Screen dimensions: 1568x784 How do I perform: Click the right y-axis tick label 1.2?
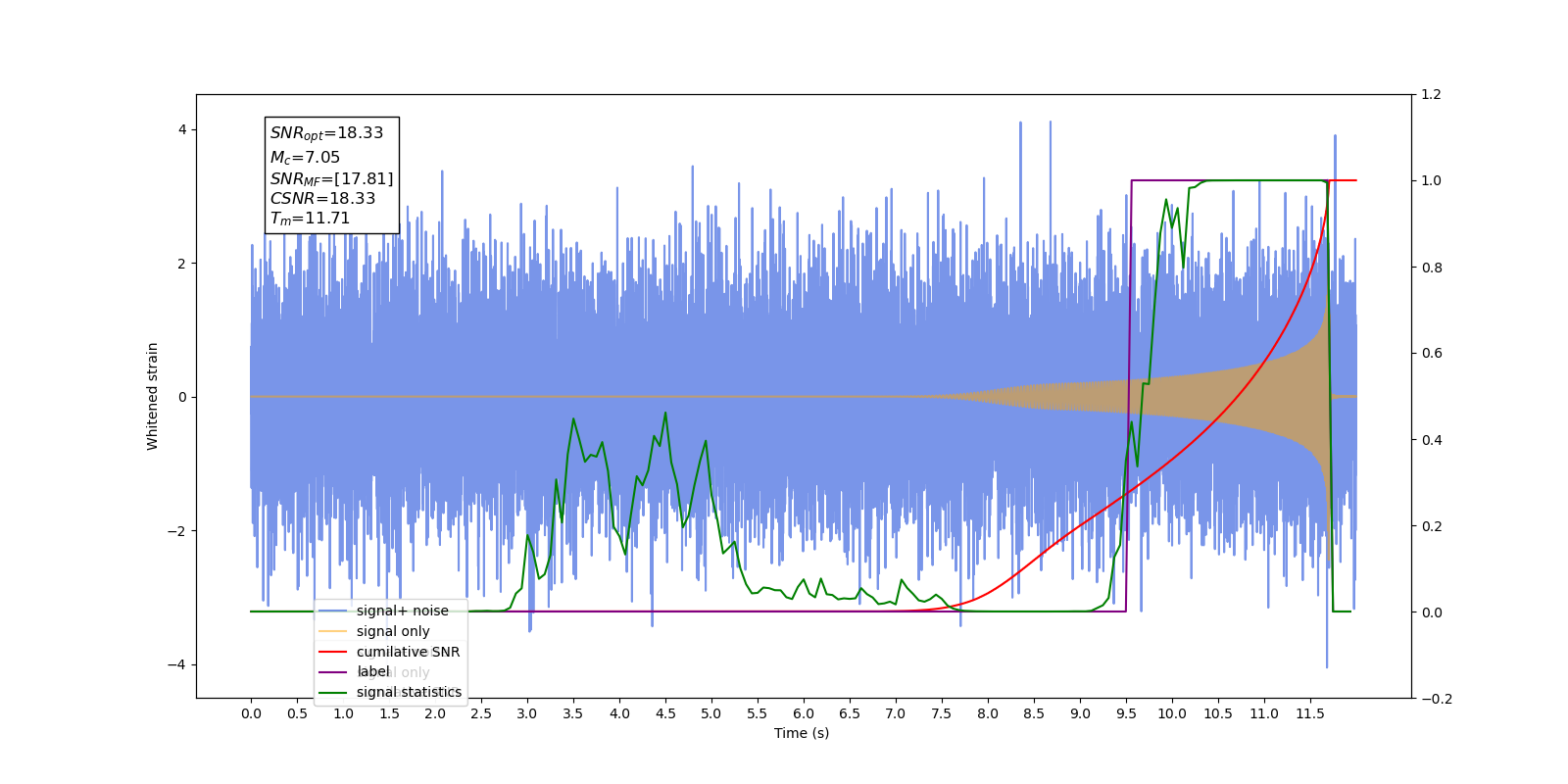click(1432, 95)
